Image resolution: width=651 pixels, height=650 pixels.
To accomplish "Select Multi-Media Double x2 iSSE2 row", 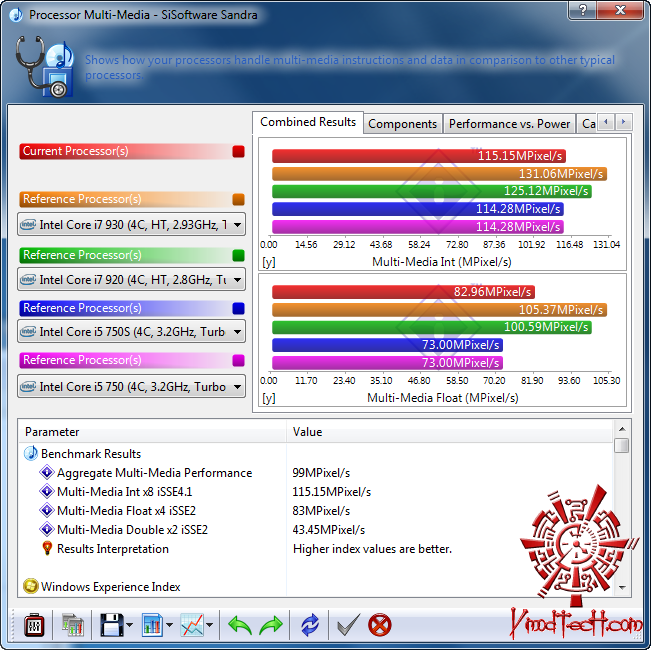I will (316, 530).
